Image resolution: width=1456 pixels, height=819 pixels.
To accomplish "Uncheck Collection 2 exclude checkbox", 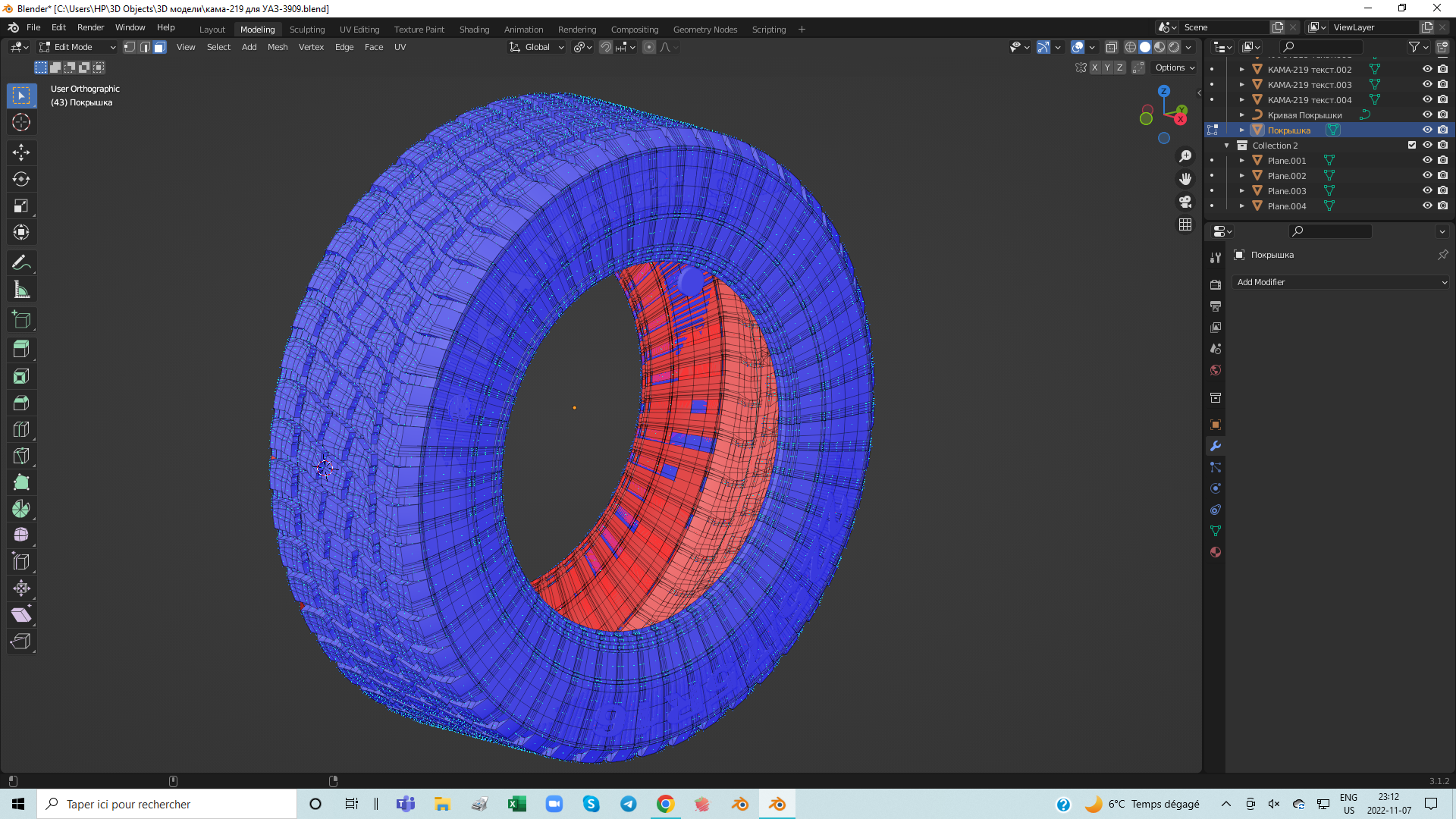I will pyautogui.click(x=1411, y=145).
